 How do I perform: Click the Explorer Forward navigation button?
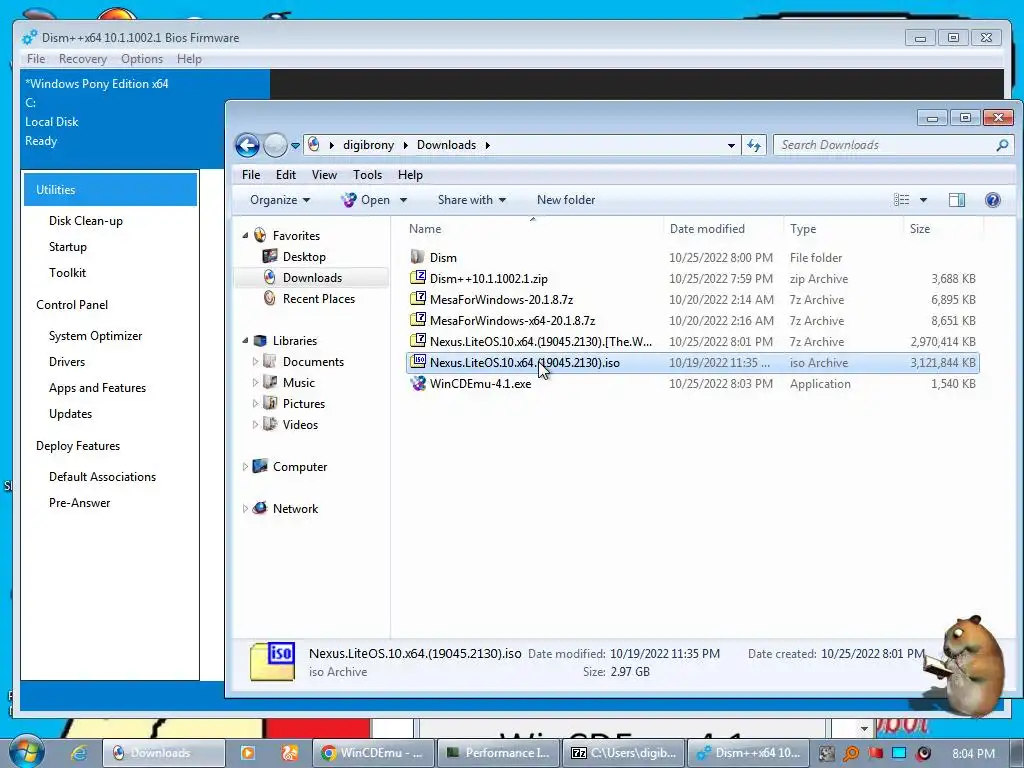tap(275, 145)
